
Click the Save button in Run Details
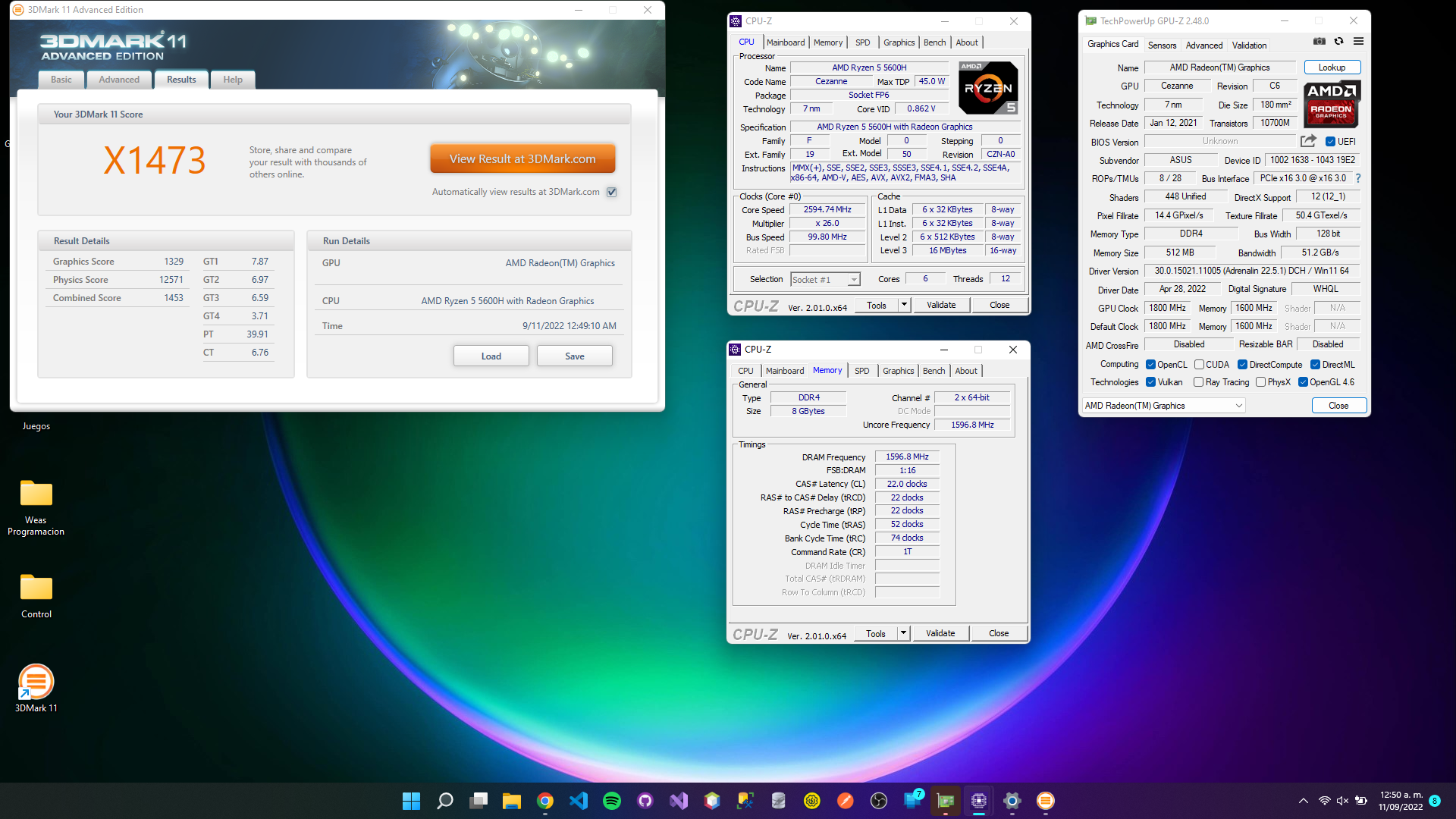click(575, 356)
